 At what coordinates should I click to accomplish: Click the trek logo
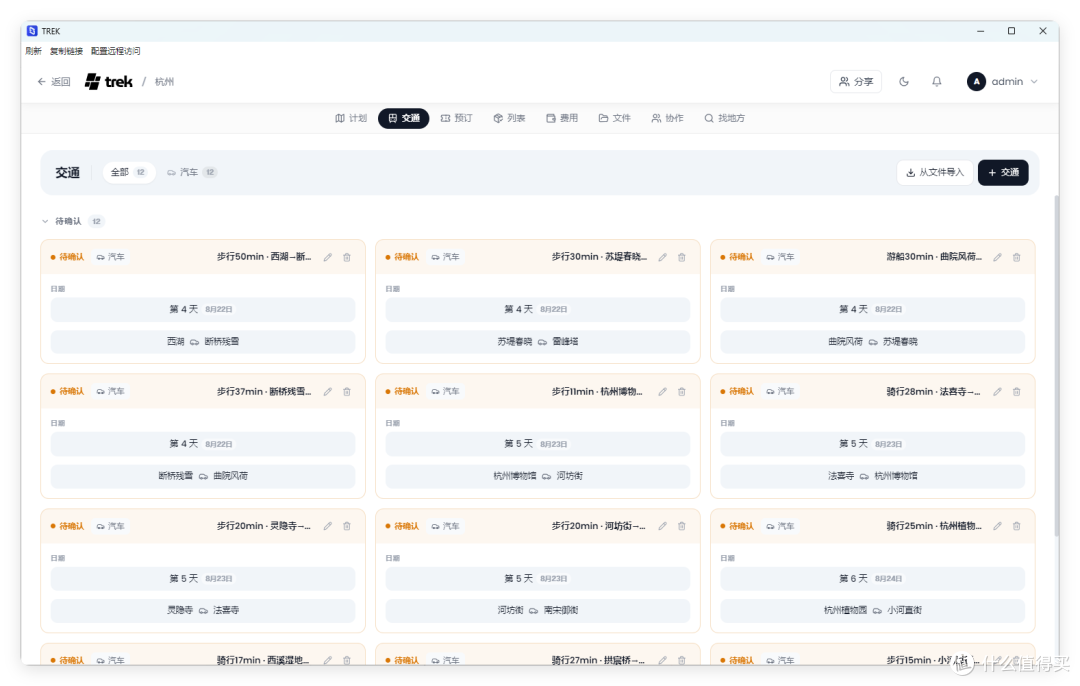tap(109, 81)
